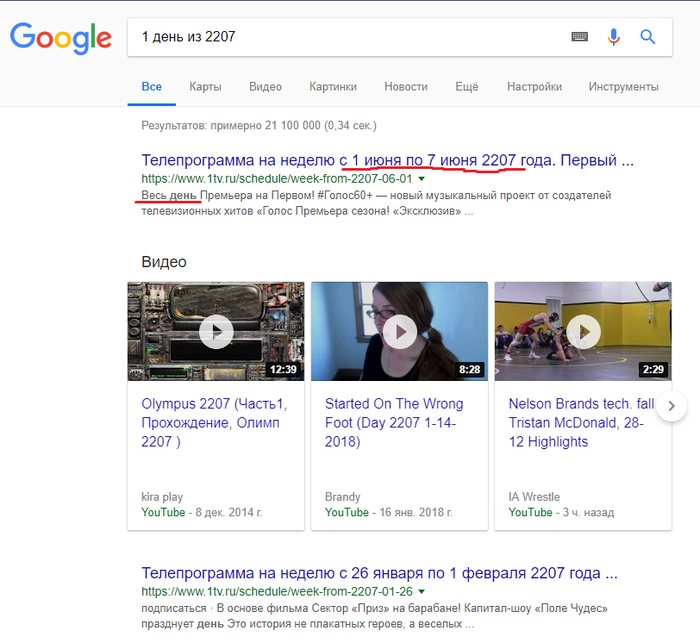Switch to the Картинки tab

(333, 87)
